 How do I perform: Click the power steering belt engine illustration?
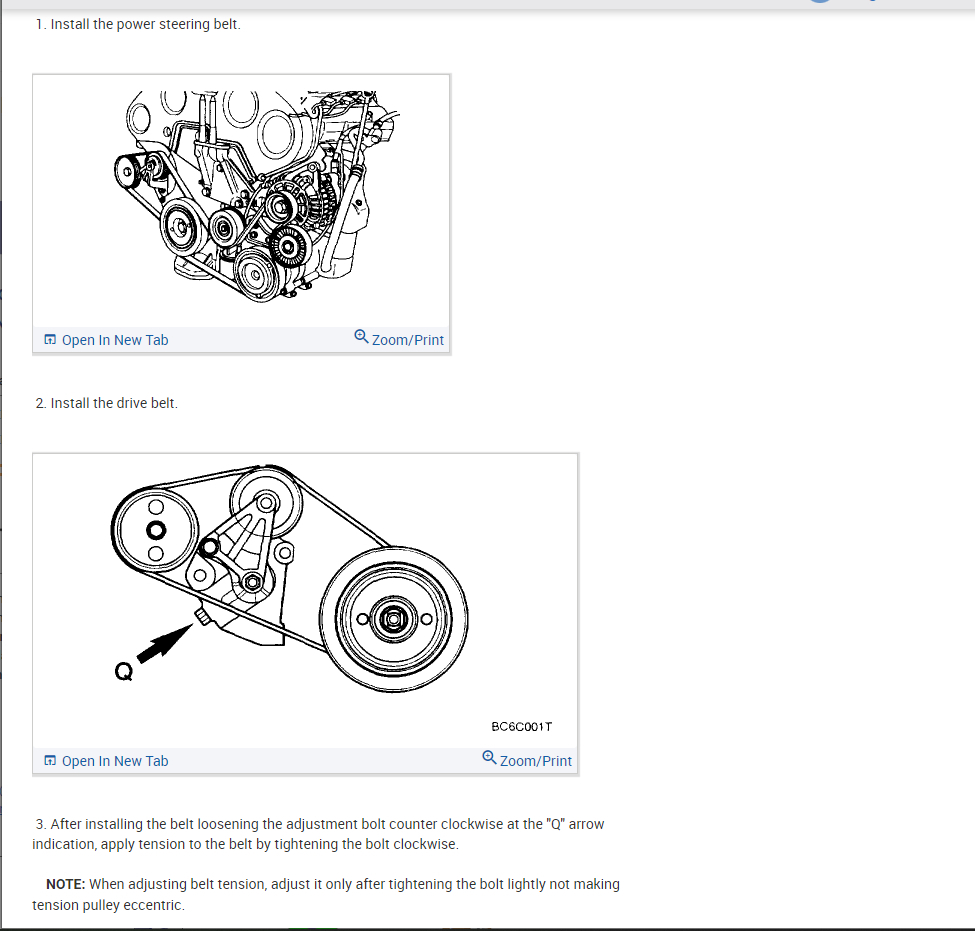(257, 197)
